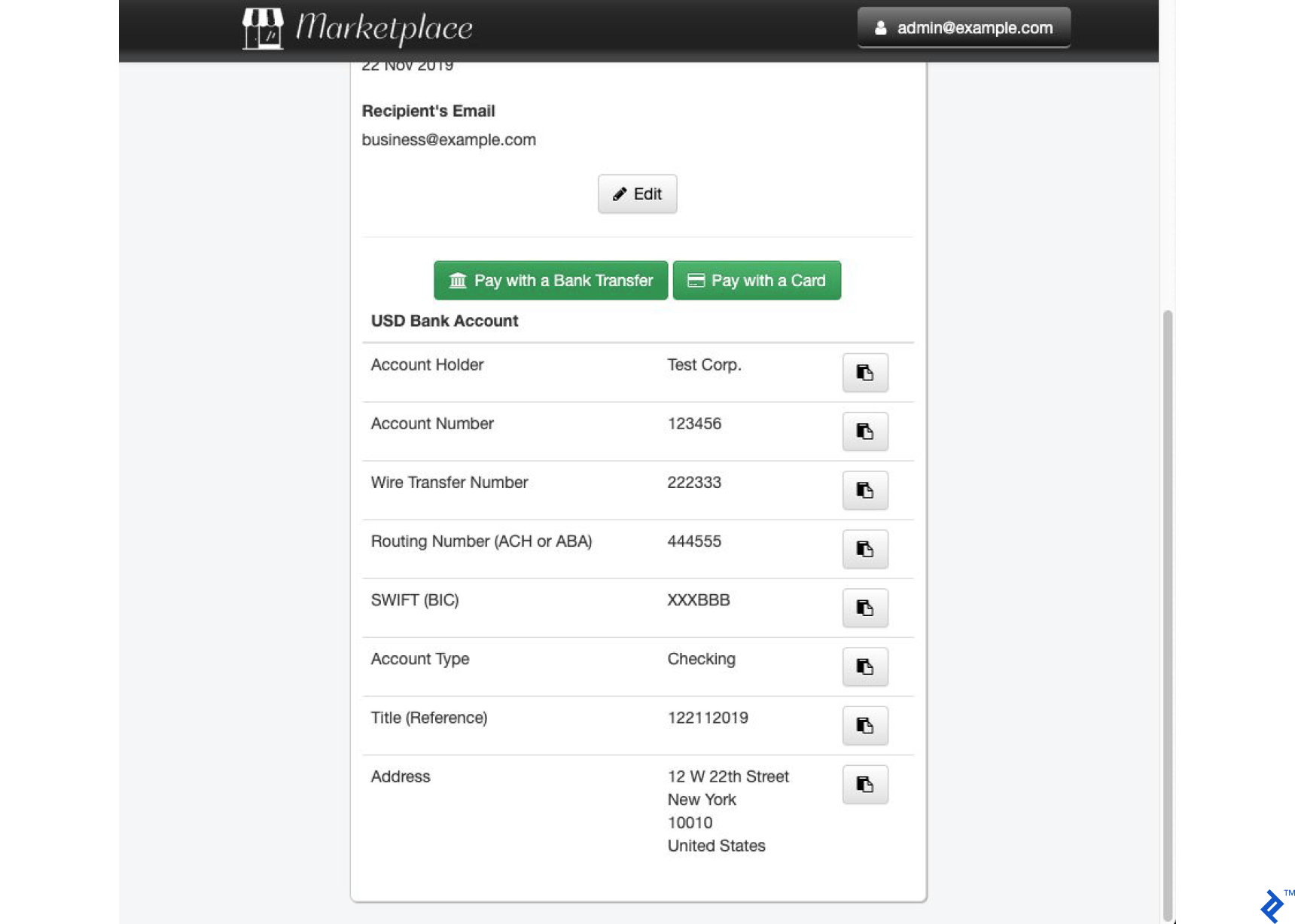Click the card icon on payment button
The width and height of the screenshot is (1295, 924).
(x=696, y=280)
